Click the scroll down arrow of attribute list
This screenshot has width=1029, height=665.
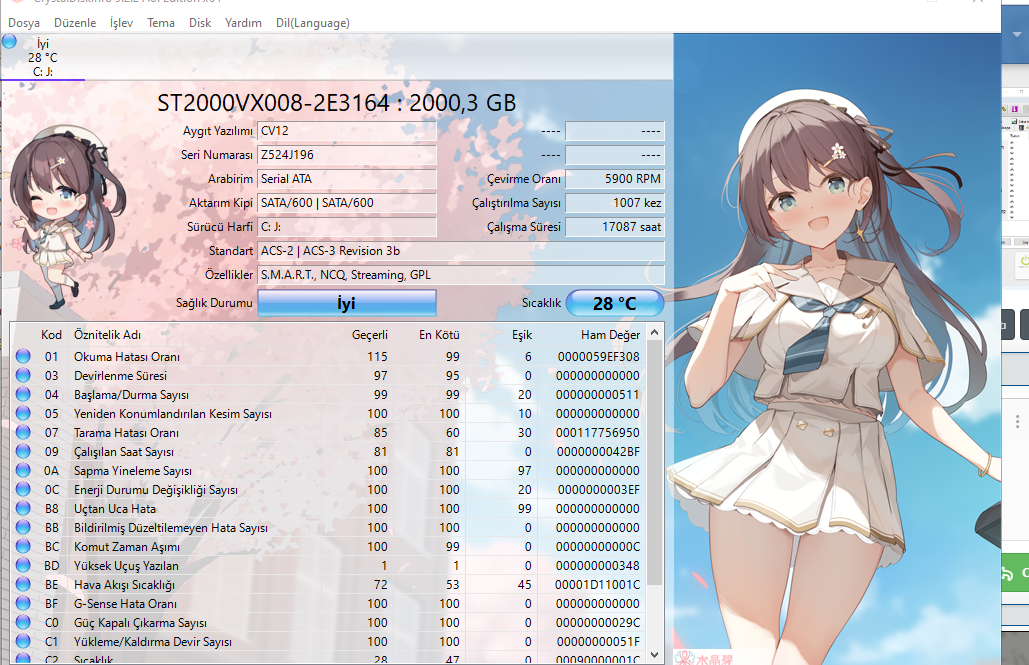coord(654,654)
